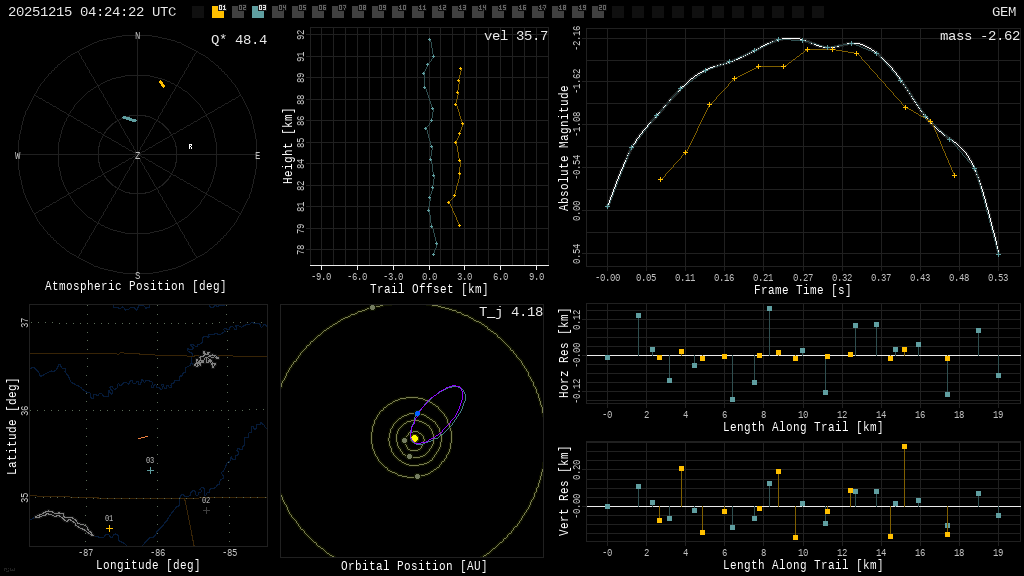Toggle station 01 yellow indicator box
This screenshot has width=1024, height=576.
click(x=218, y=11)
